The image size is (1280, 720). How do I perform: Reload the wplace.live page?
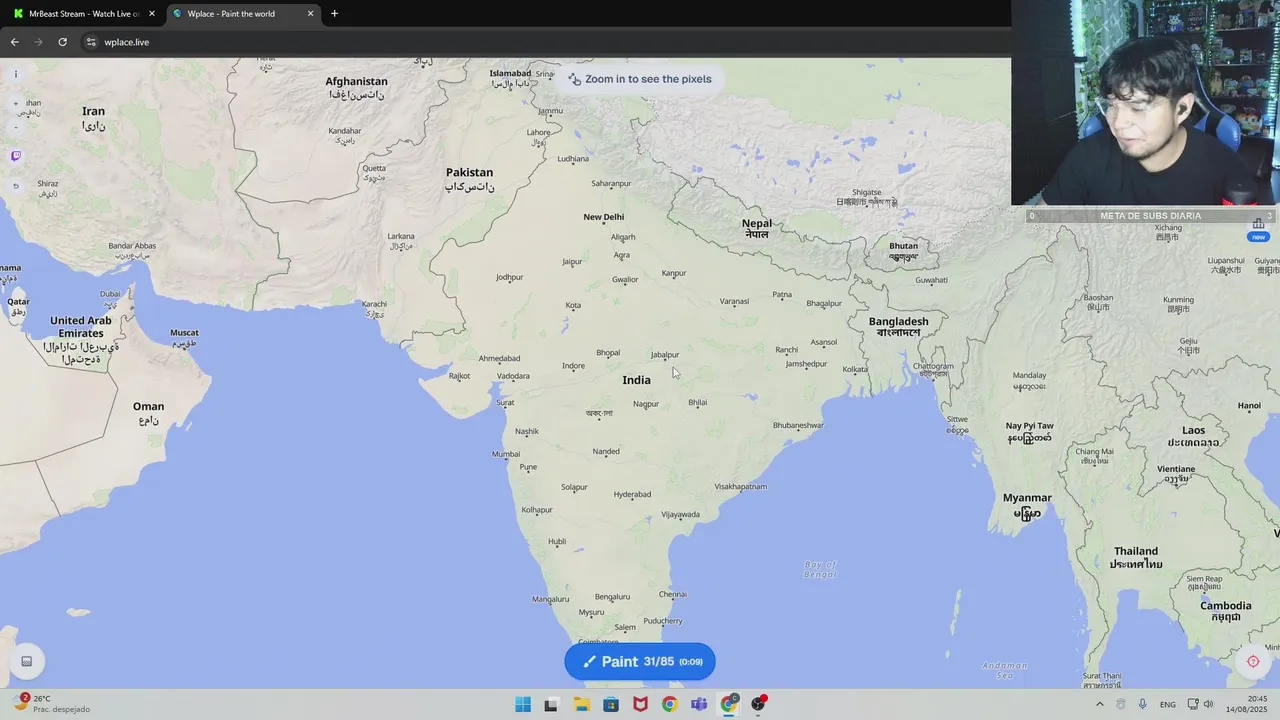tap(62, 42)
